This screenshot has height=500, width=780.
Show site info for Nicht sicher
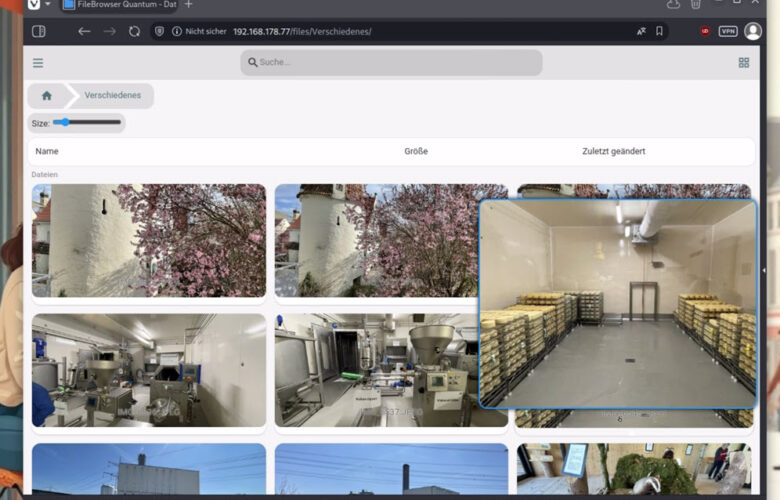tap(199, 31)
